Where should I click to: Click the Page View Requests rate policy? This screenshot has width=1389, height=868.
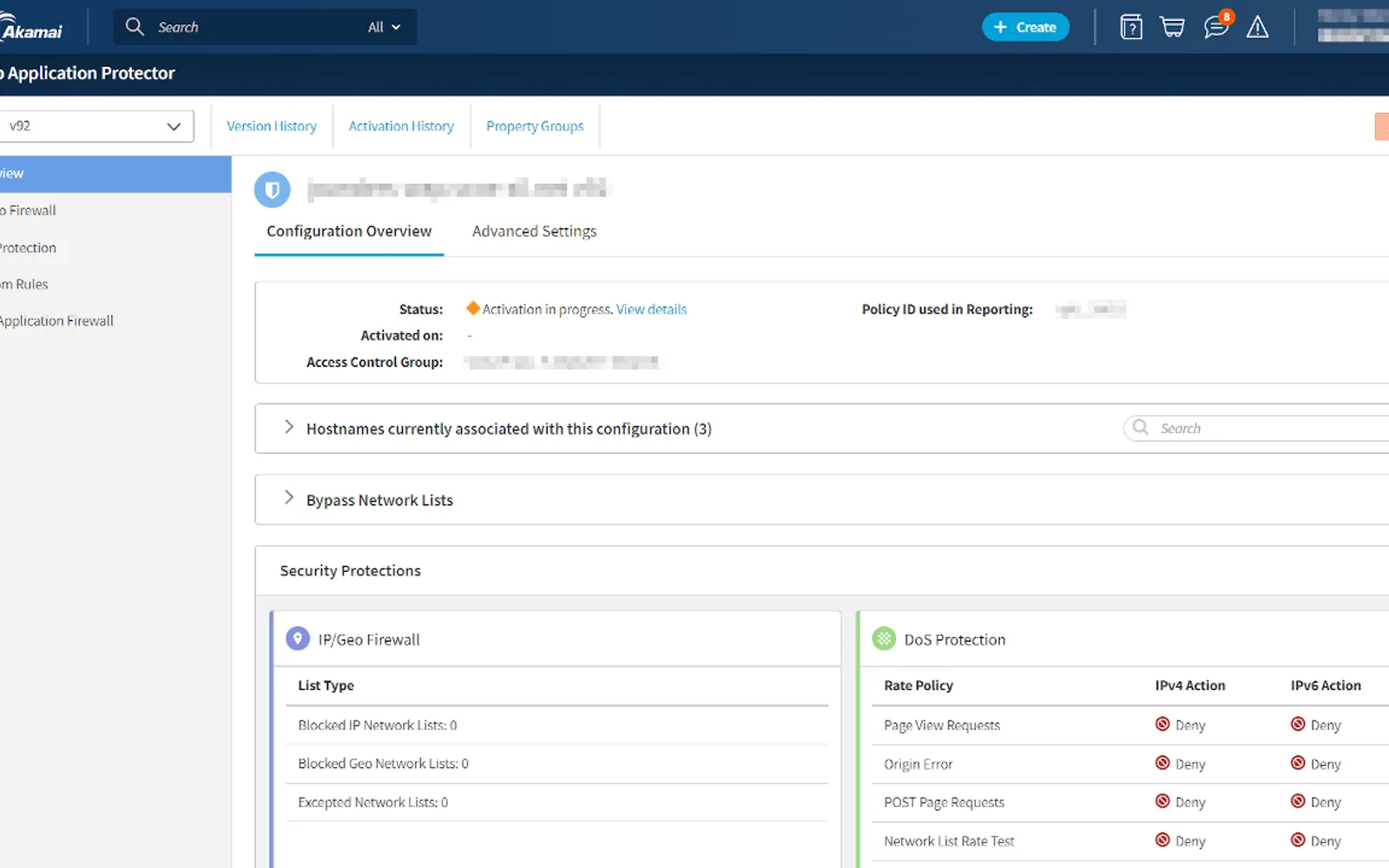tap(942, 725)
